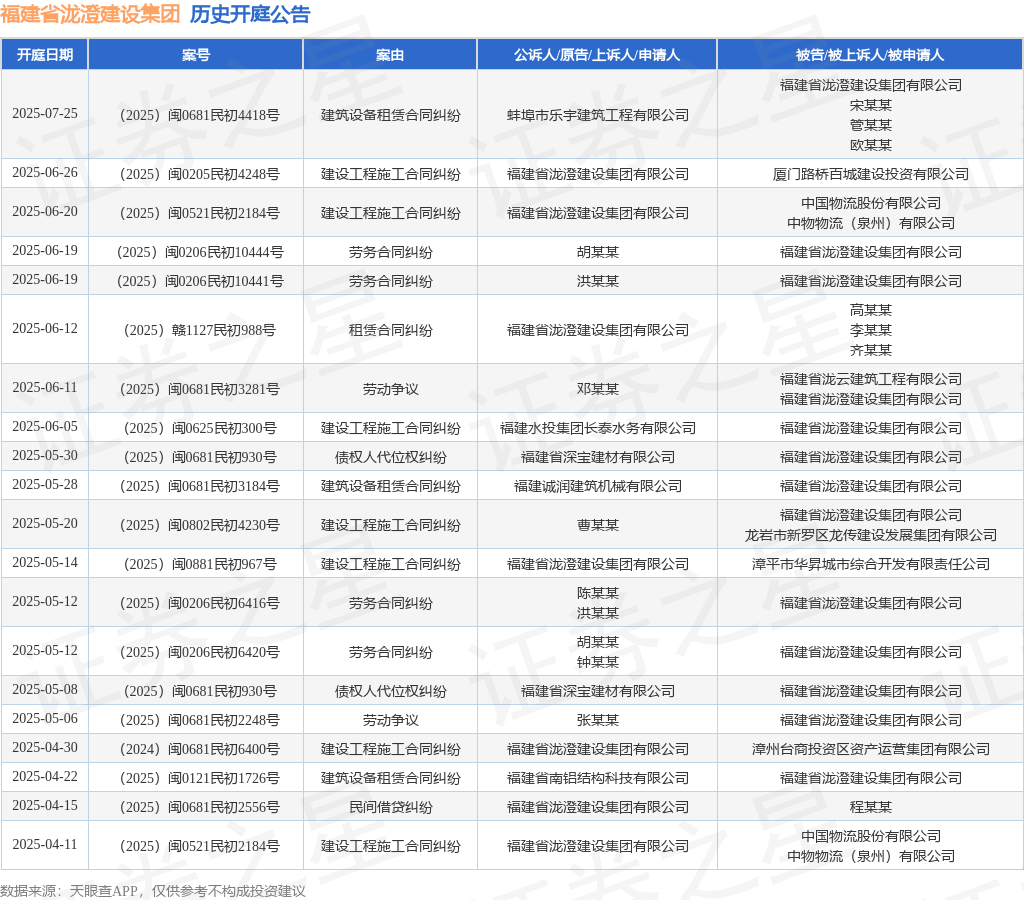
Task: Select the date 2025-05-30
Action: [x=44, y=455]
